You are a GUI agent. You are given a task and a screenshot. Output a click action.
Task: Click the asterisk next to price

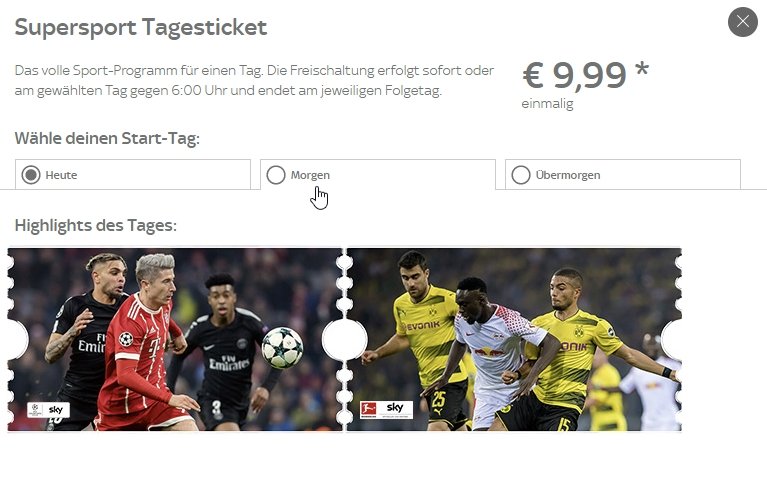(642, 69)
